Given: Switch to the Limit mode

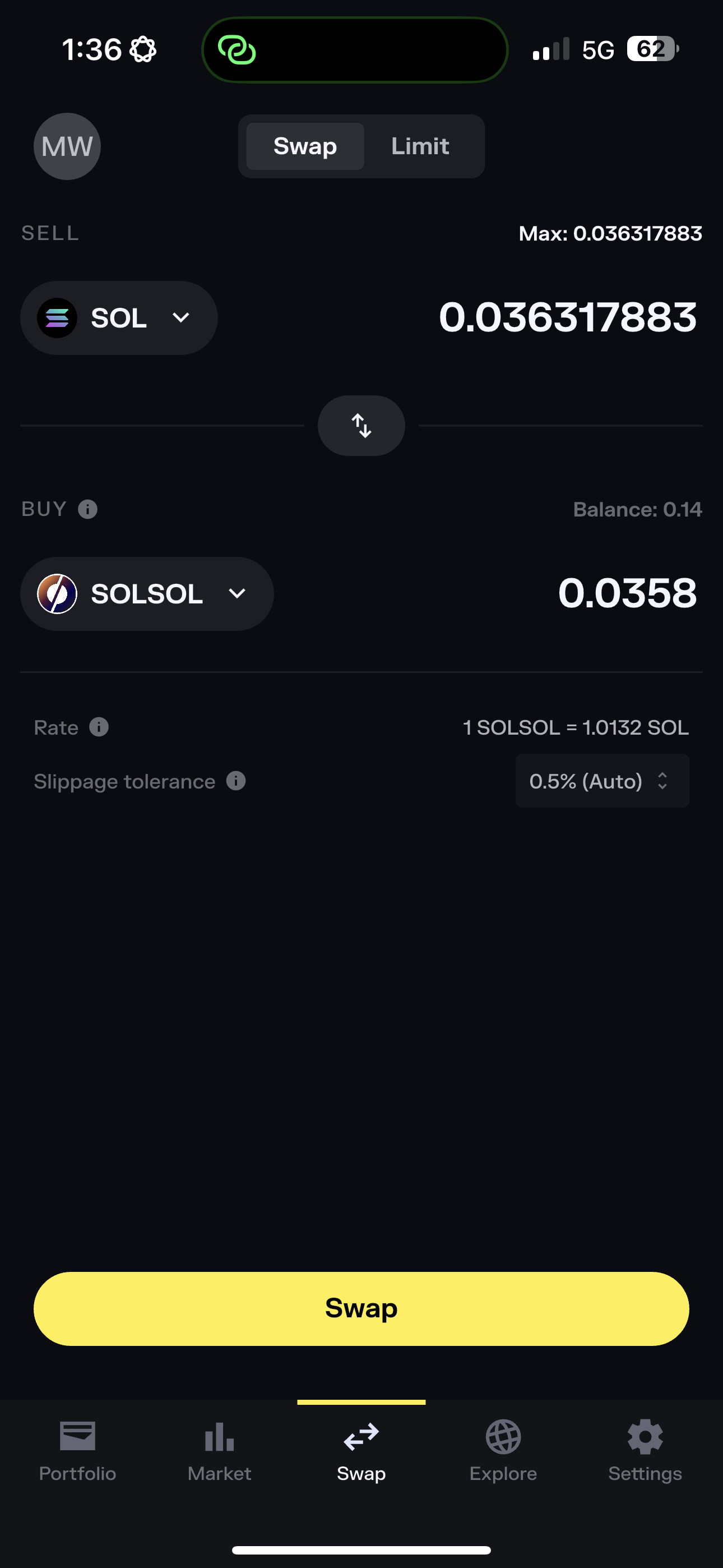Looking at the screenshot, I should point(420,146).
